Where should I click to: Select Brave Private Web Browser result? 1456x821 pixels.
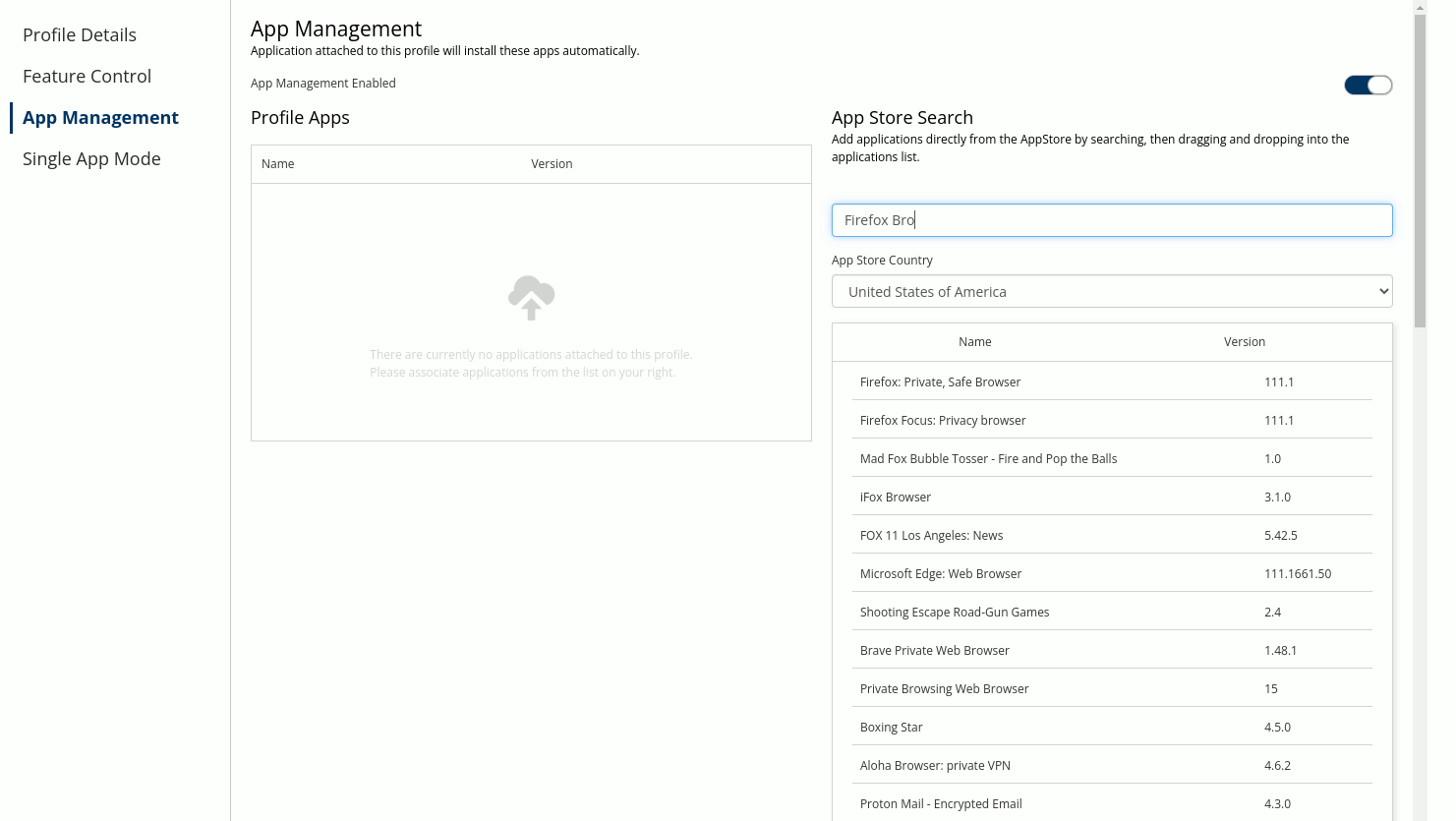tap(935, 650)
